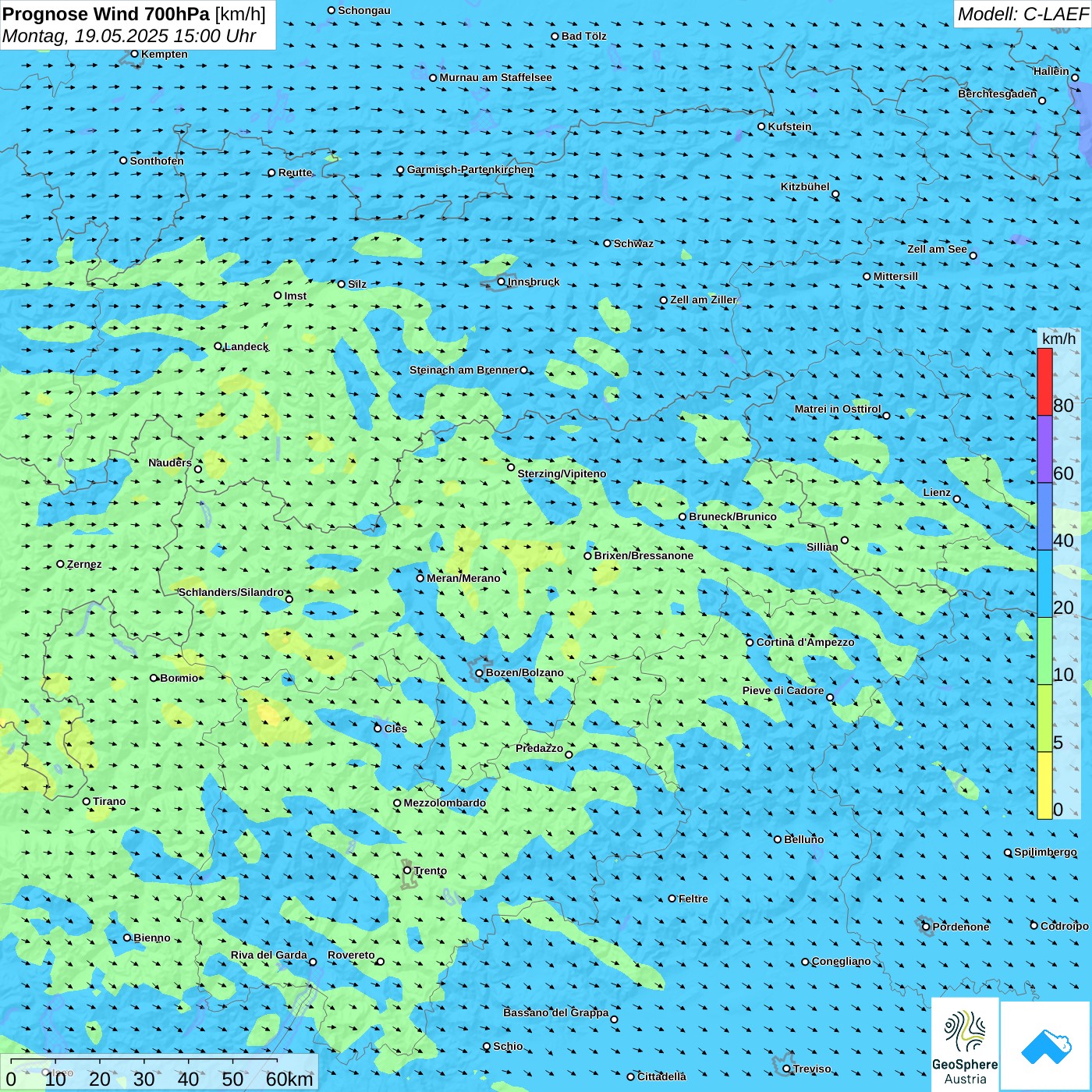This screenshot has width=1092, height=1092.
Task: Click the 'Schlanders/Silandro' label
Action: click(x=231, y=592)
